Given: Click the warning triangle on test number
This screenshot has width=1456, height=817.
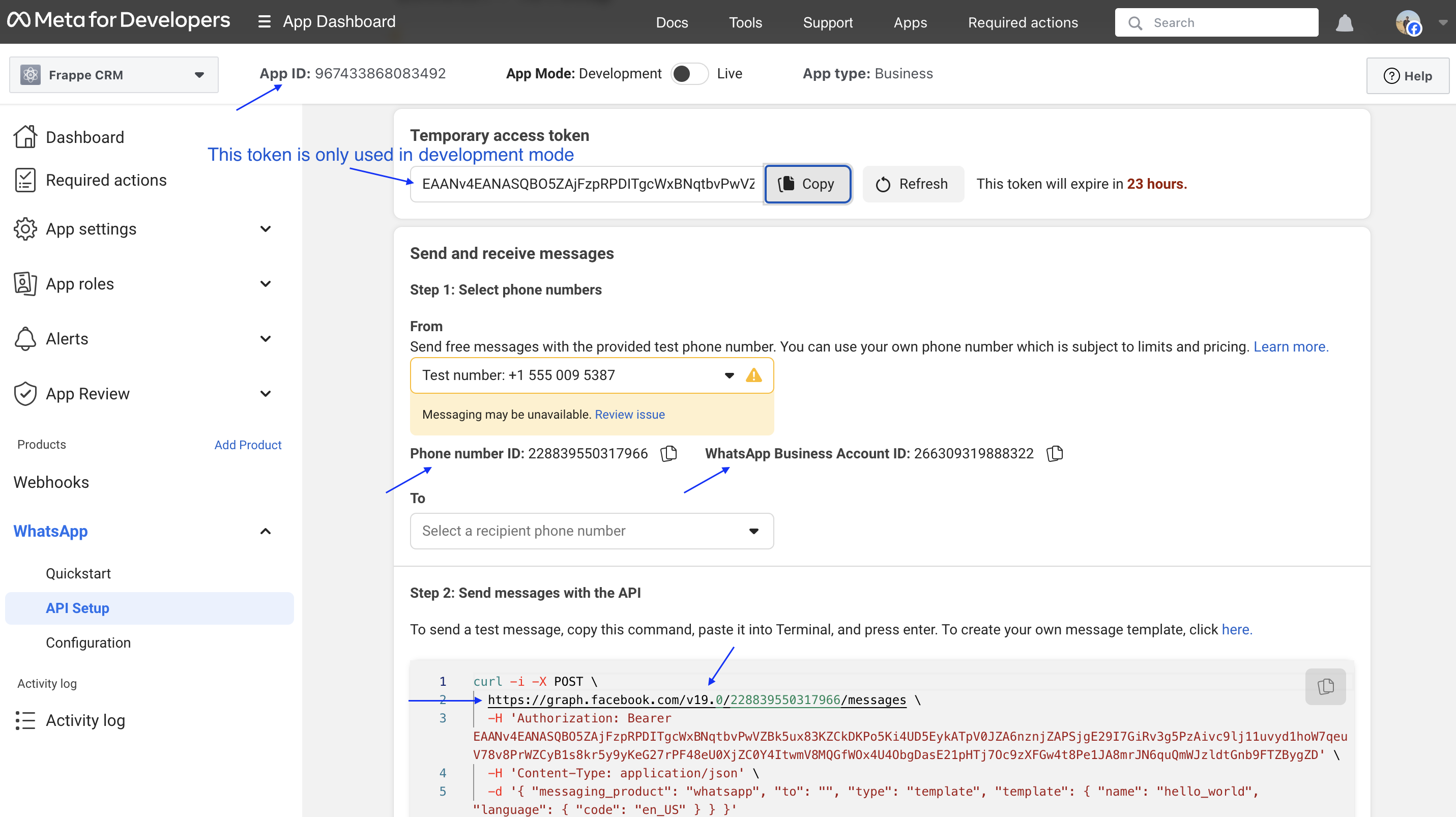Looking at the screenshot, I should [753, 375].
